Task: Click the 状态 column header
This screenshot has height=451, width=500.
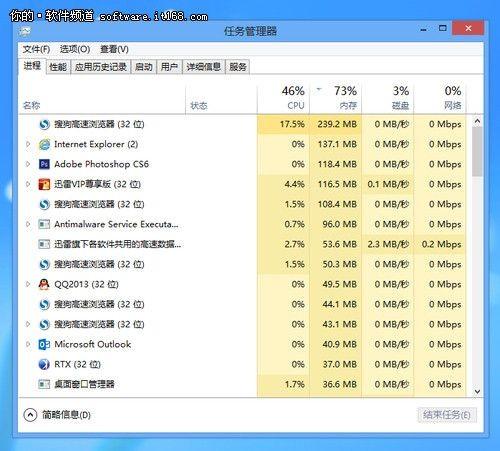Action: [x=221, y=97]
